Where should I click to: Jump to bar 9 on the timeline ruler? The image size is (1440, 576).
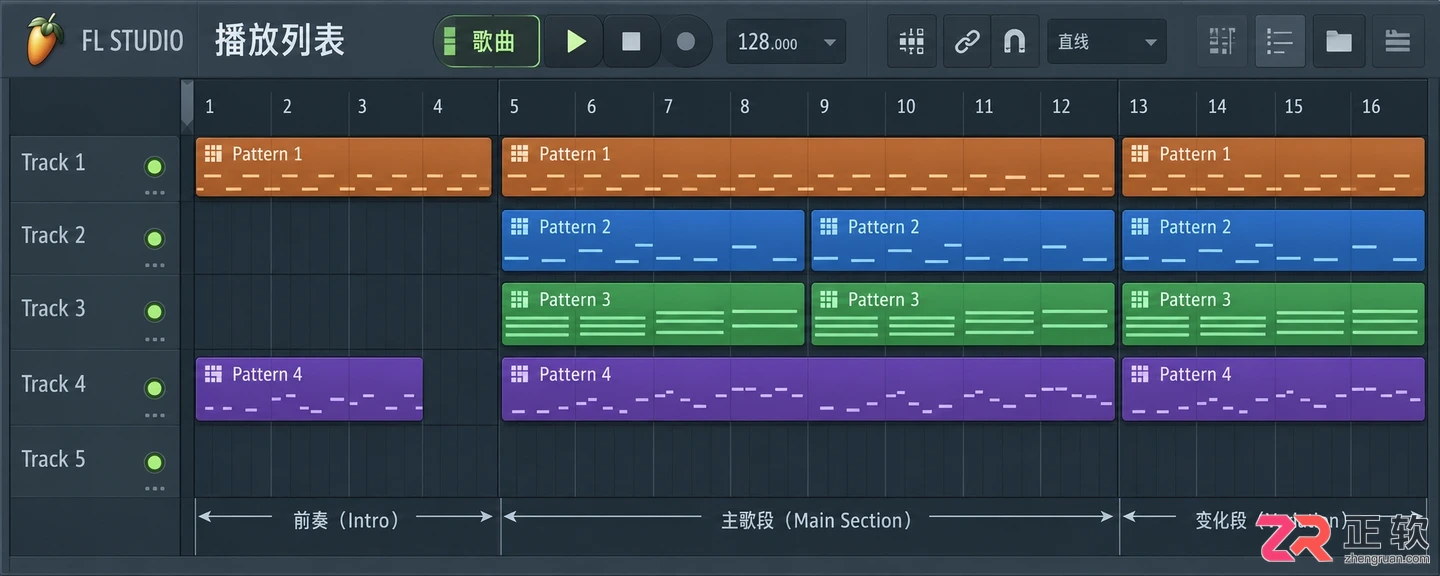pos(824,107)
